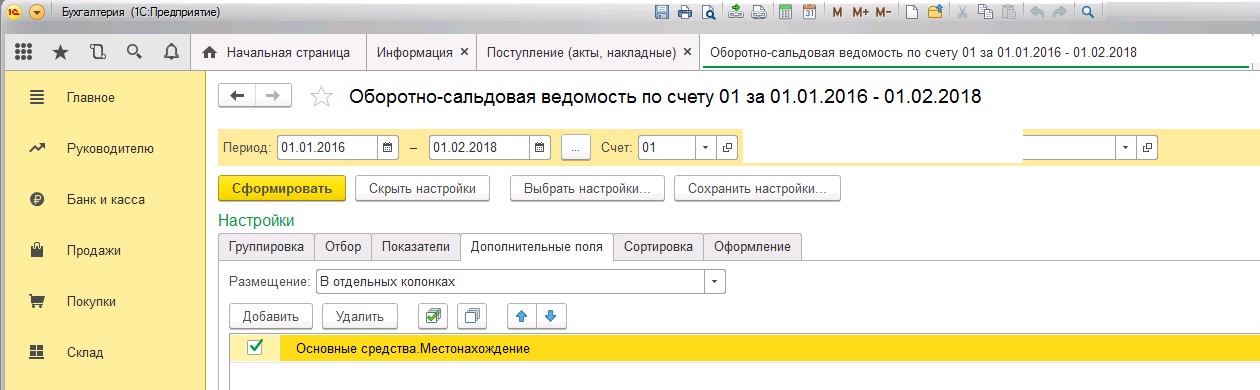This screenshot has height=390, width=1260.
Task: Move field up with blue up arrow
Action: click(x=520, y=316)
